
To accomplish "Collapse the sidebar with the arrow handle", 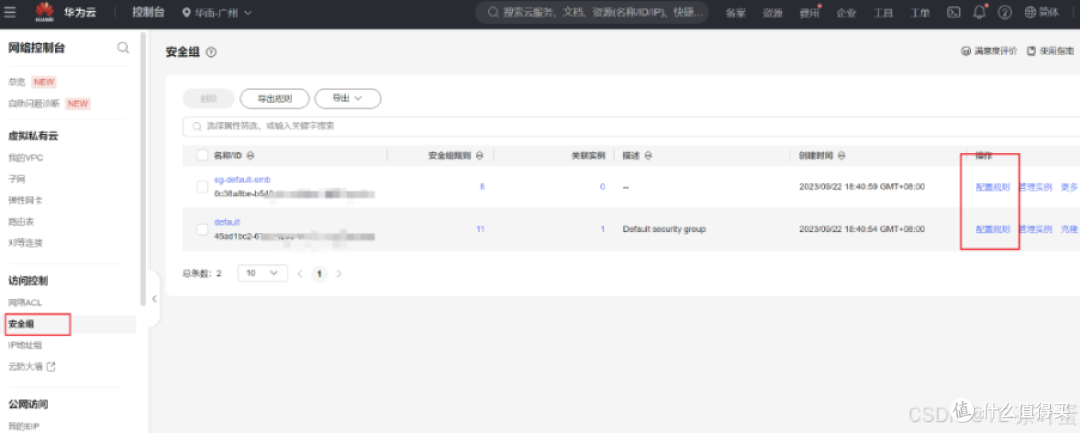I will click(x=154, y=298).
